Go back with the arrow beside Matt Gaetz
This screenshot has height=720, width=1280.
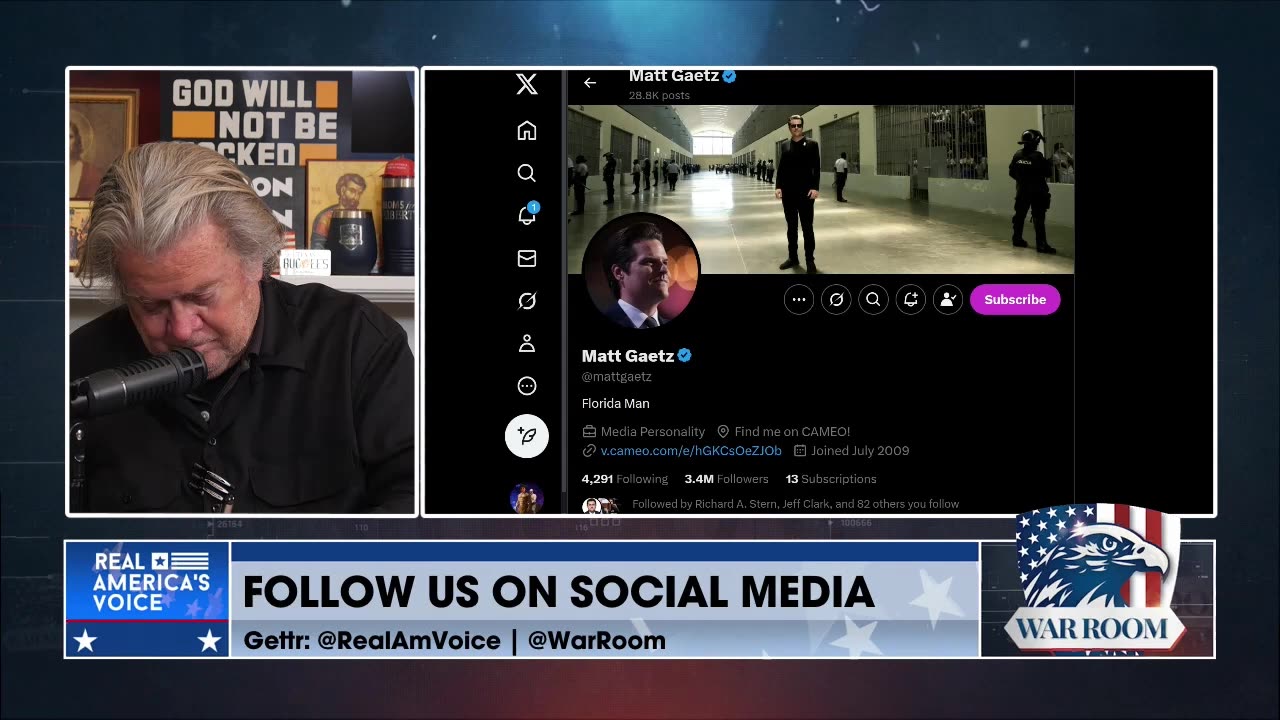click(x=590, y=83)
